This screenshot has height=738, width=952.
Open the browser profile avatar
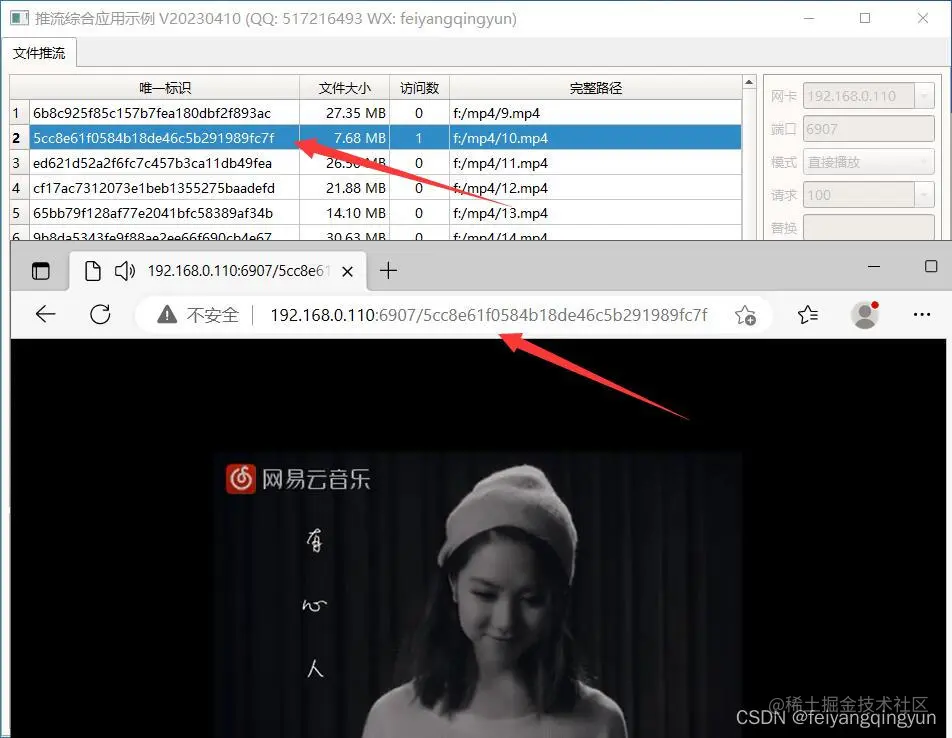pyautogui.click(x=865, y=314)
